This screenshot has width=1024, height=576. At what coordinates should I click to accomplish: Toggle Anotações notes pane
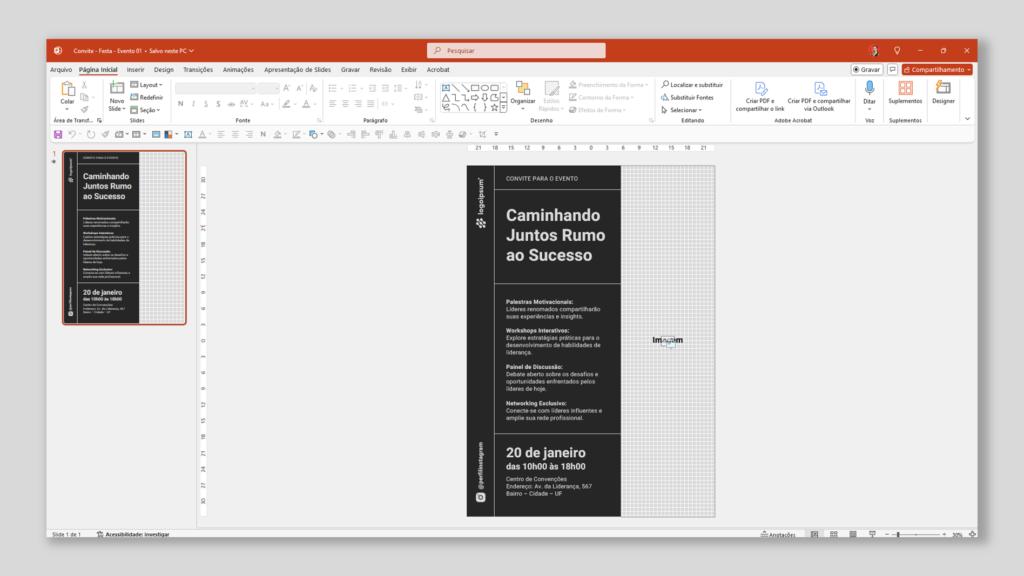click(778, 534)
